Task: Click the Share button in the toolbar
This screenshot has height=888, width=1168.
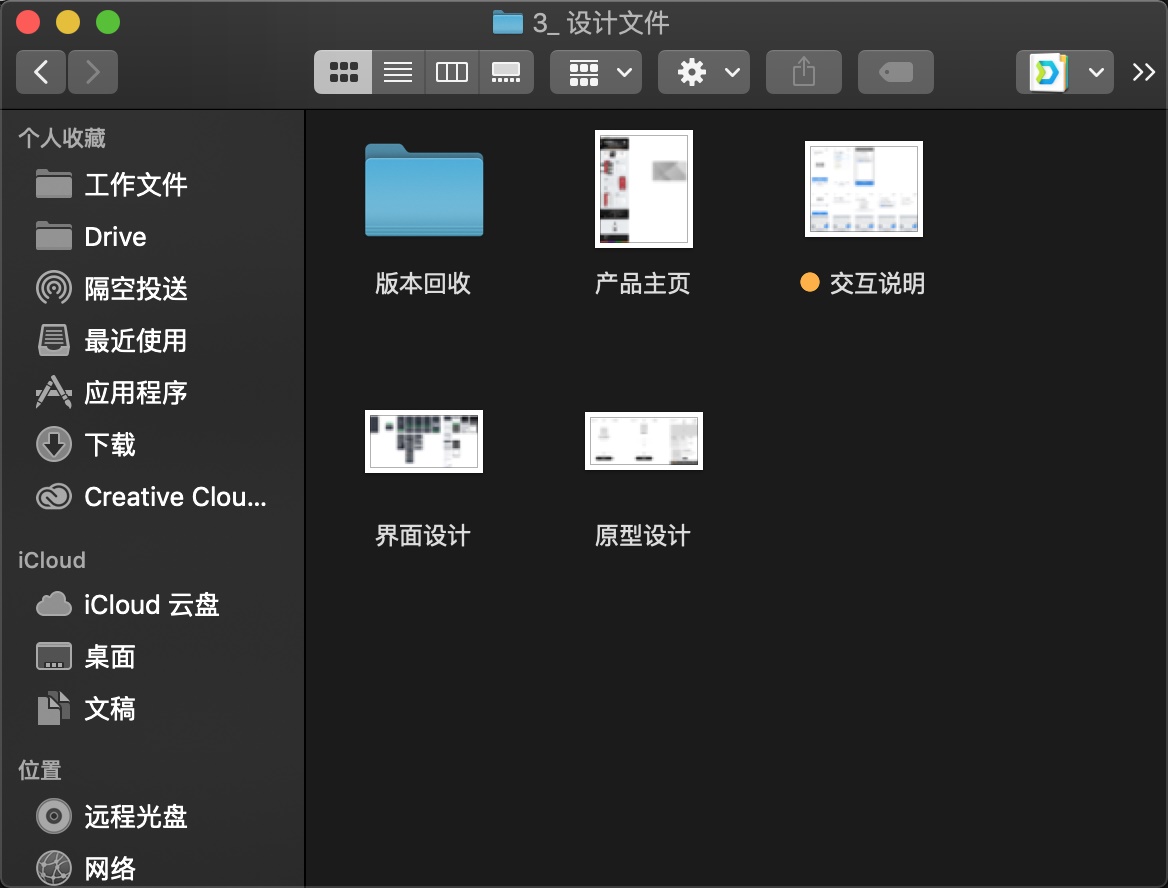Action: point(803,71)
